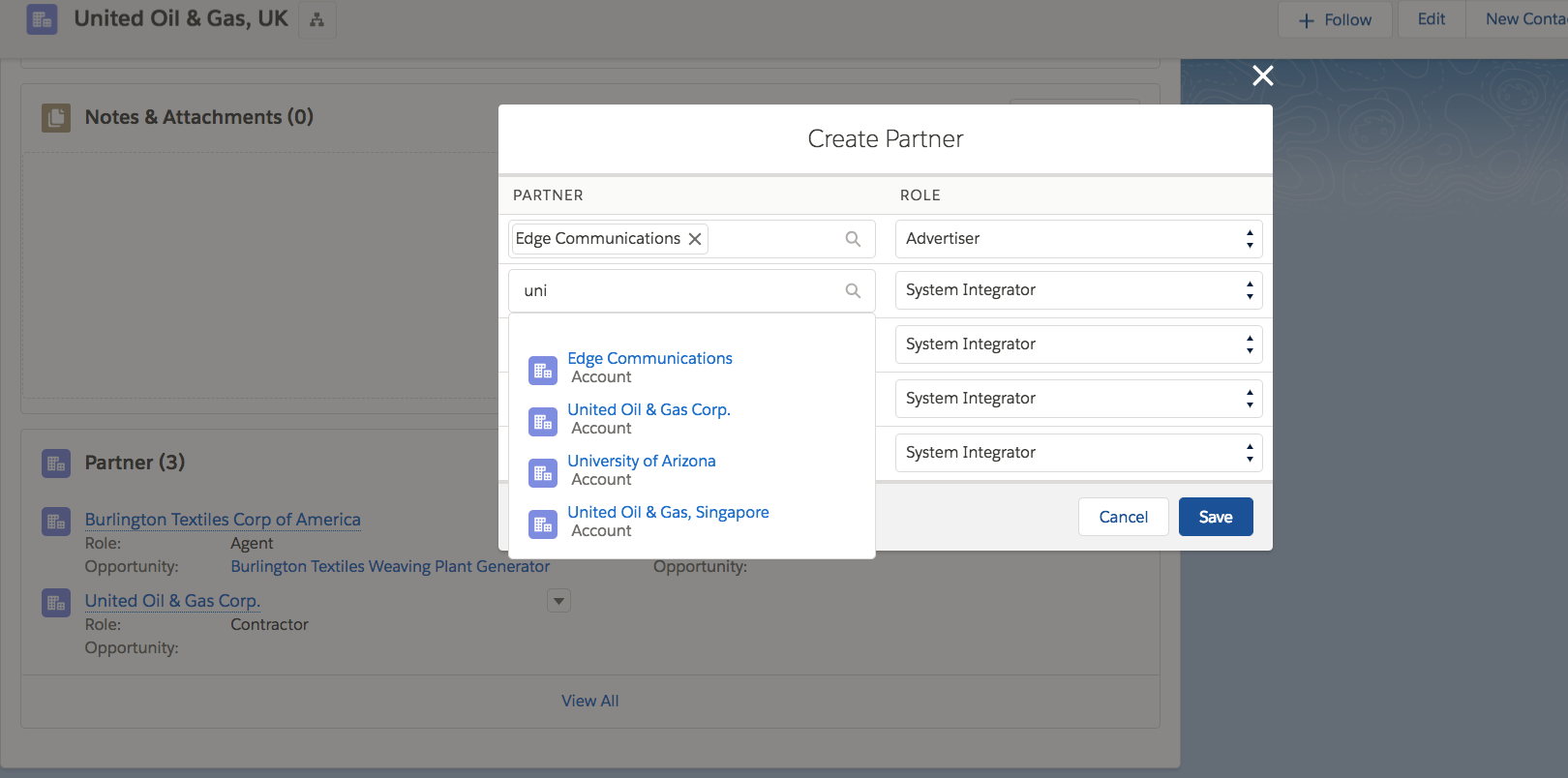Screen dimensions: 1568x778
Task: Click the search icon in the first partner field
Action: click(853, 239)
